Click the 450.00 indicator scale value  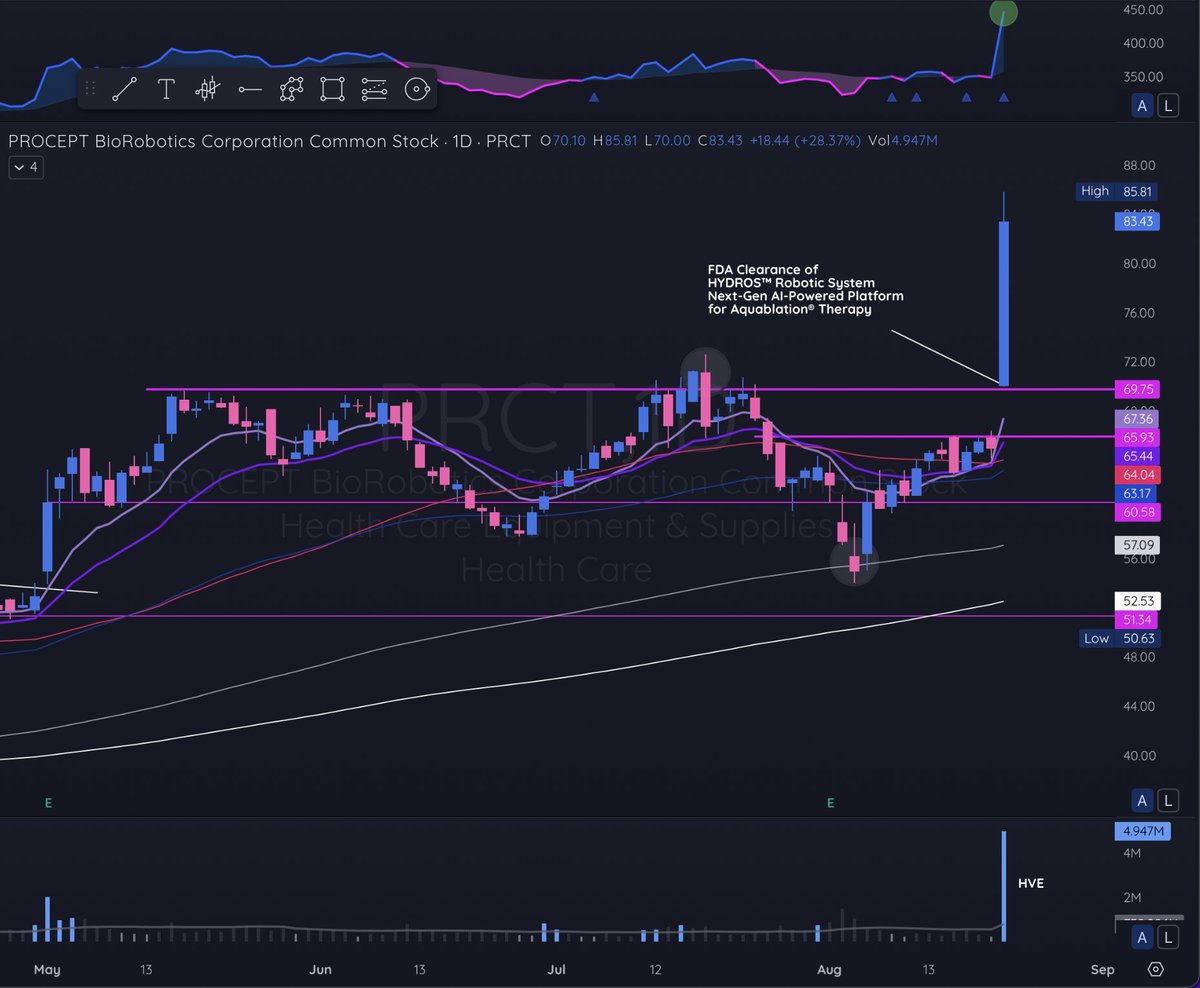coord(1143,10)
